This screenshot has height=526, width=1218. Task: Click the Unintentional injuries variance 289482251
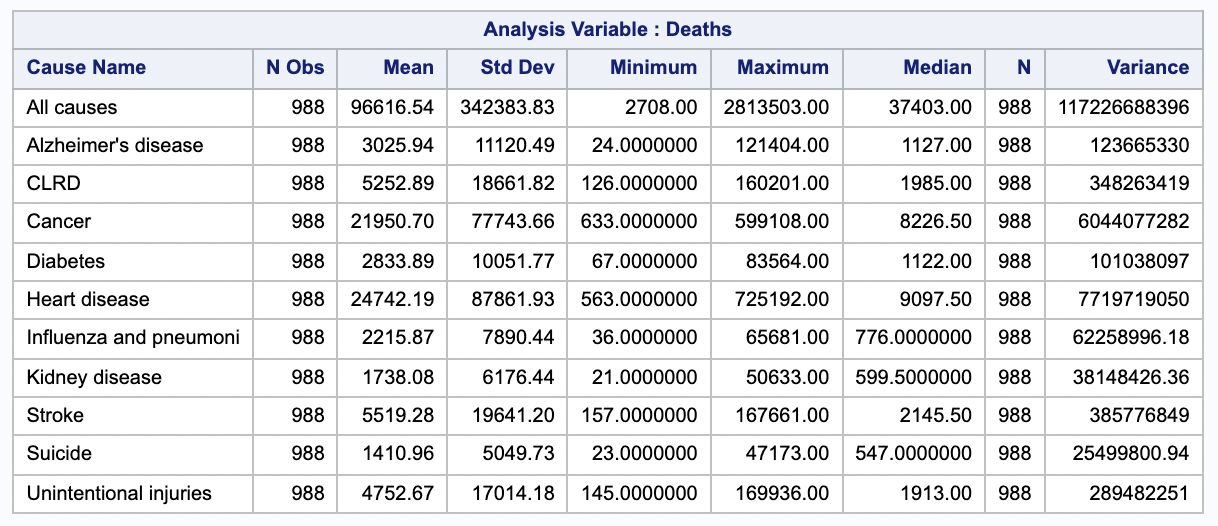pos(1140,492)
